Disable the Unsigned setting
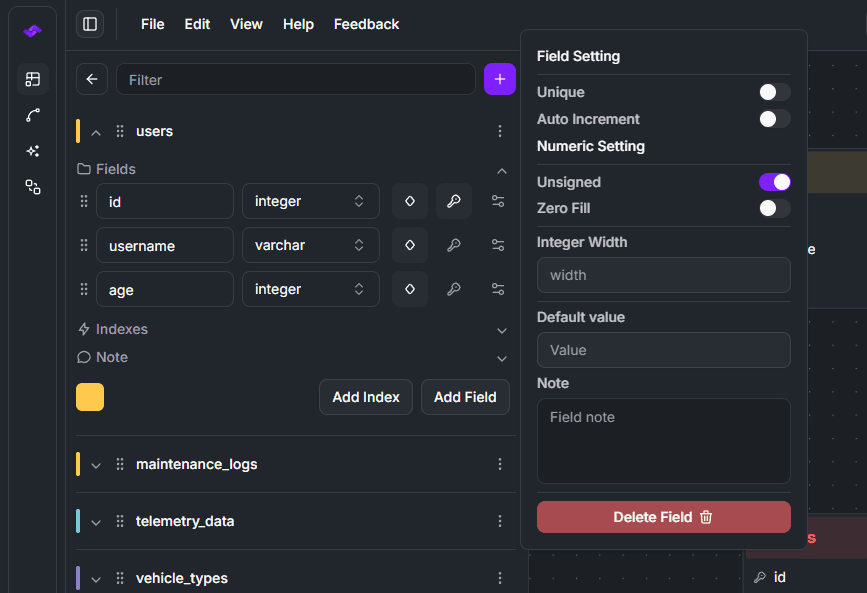Viewport: 867px width, 593px height. (773, 182)
